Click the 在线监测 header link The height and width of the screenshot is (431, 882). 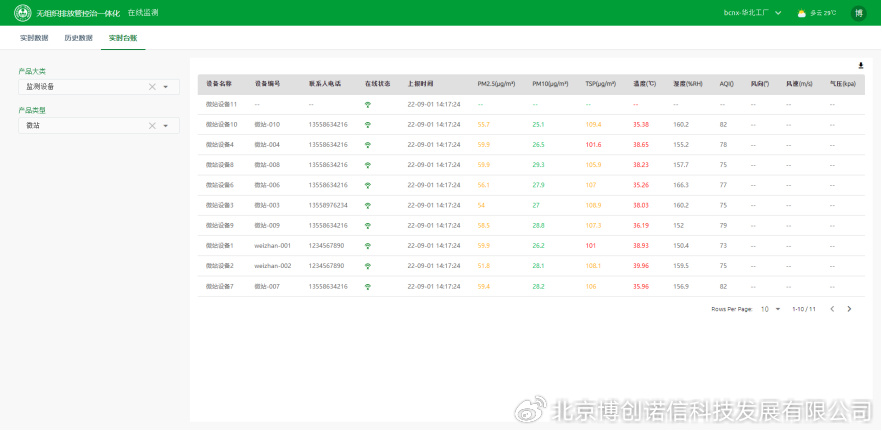(x=143, y=13)
